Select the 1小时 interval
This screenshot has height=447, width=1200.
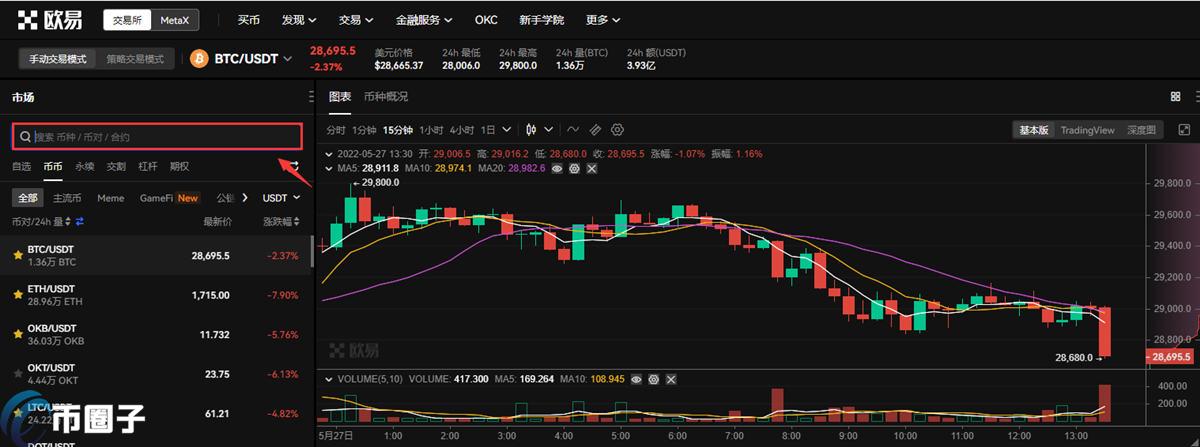pos(431,130)
